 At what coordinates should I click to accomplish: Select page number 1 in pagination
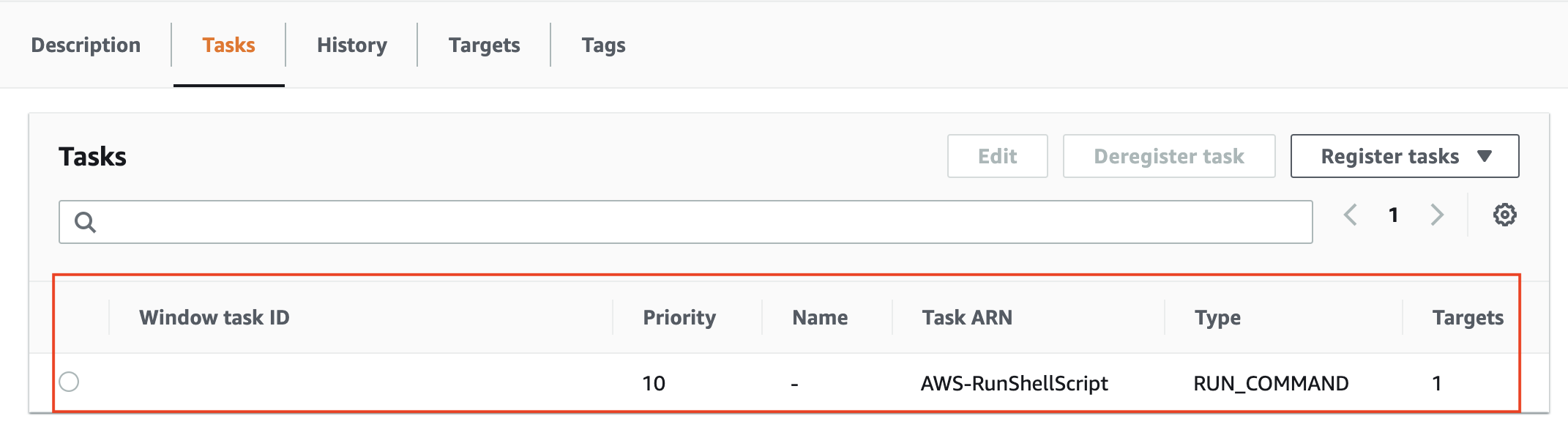click(1394, 215)
